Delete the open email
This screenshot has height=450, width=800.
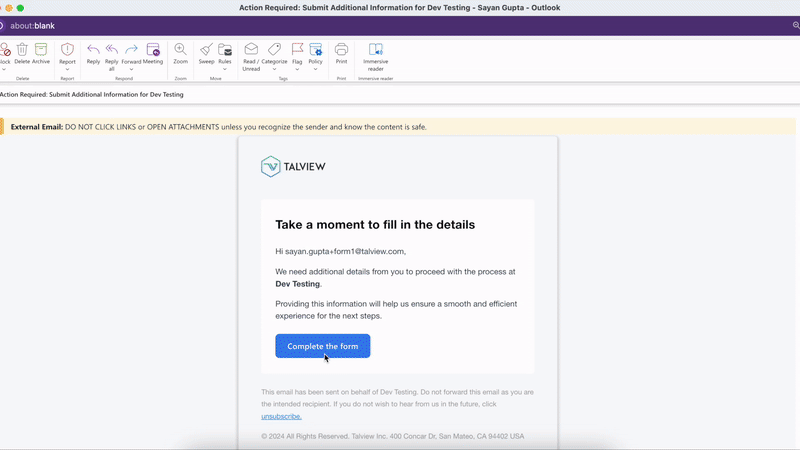(x=22, y=54)
